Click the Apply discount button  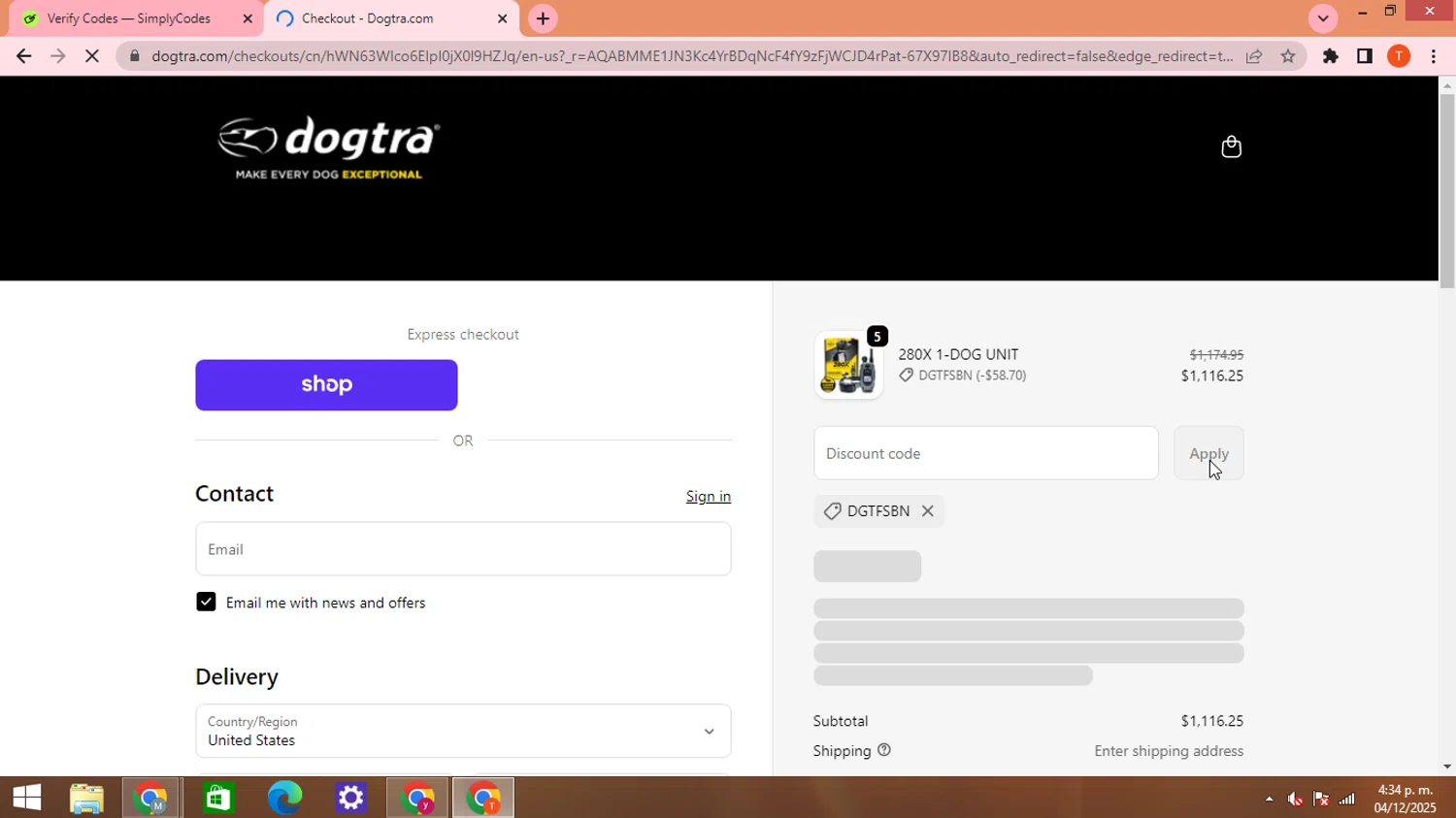[1208, 453]
